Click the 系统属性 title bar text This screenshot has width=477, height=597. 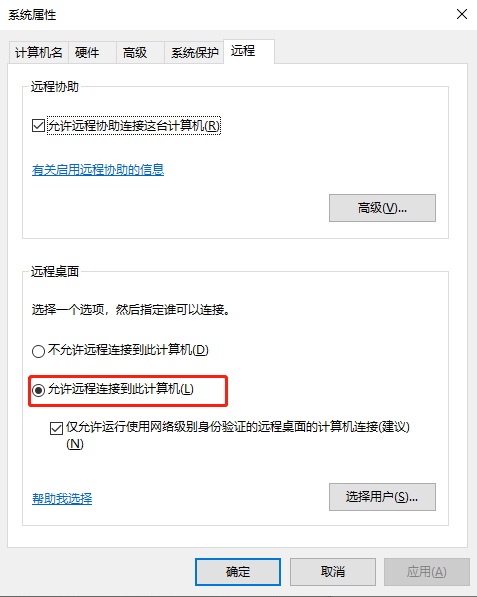click(x=32, y=15)
